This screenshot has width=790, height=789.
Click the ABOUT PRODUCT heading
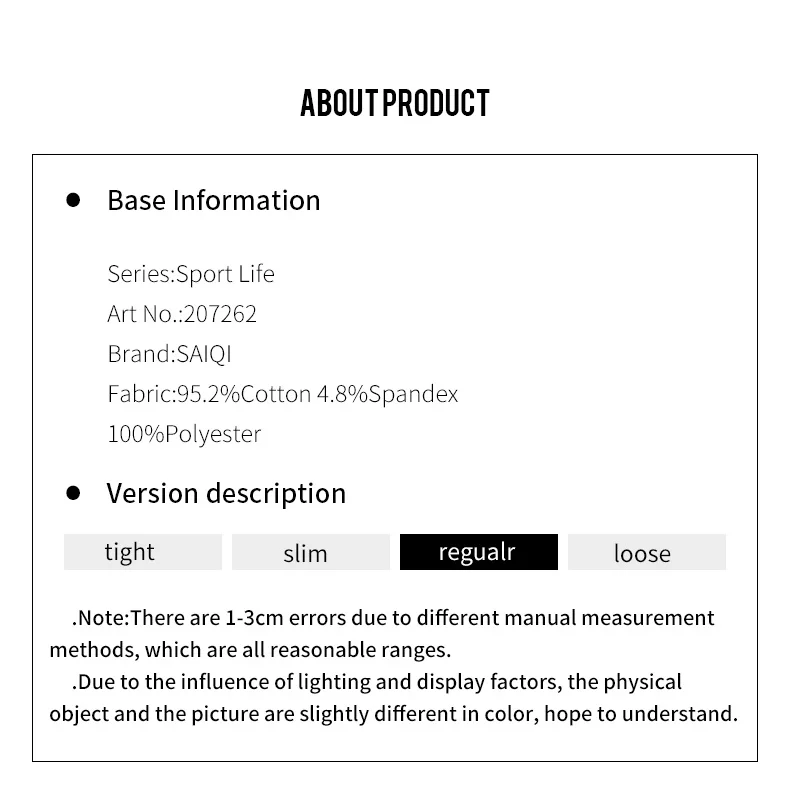395,103
